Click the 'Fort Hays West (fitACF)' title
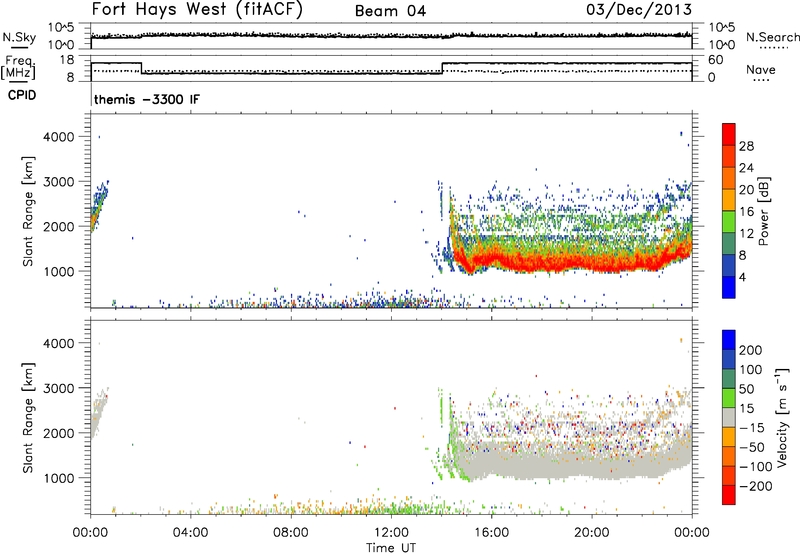The image size is (800, 554). [x=197, y=10]
